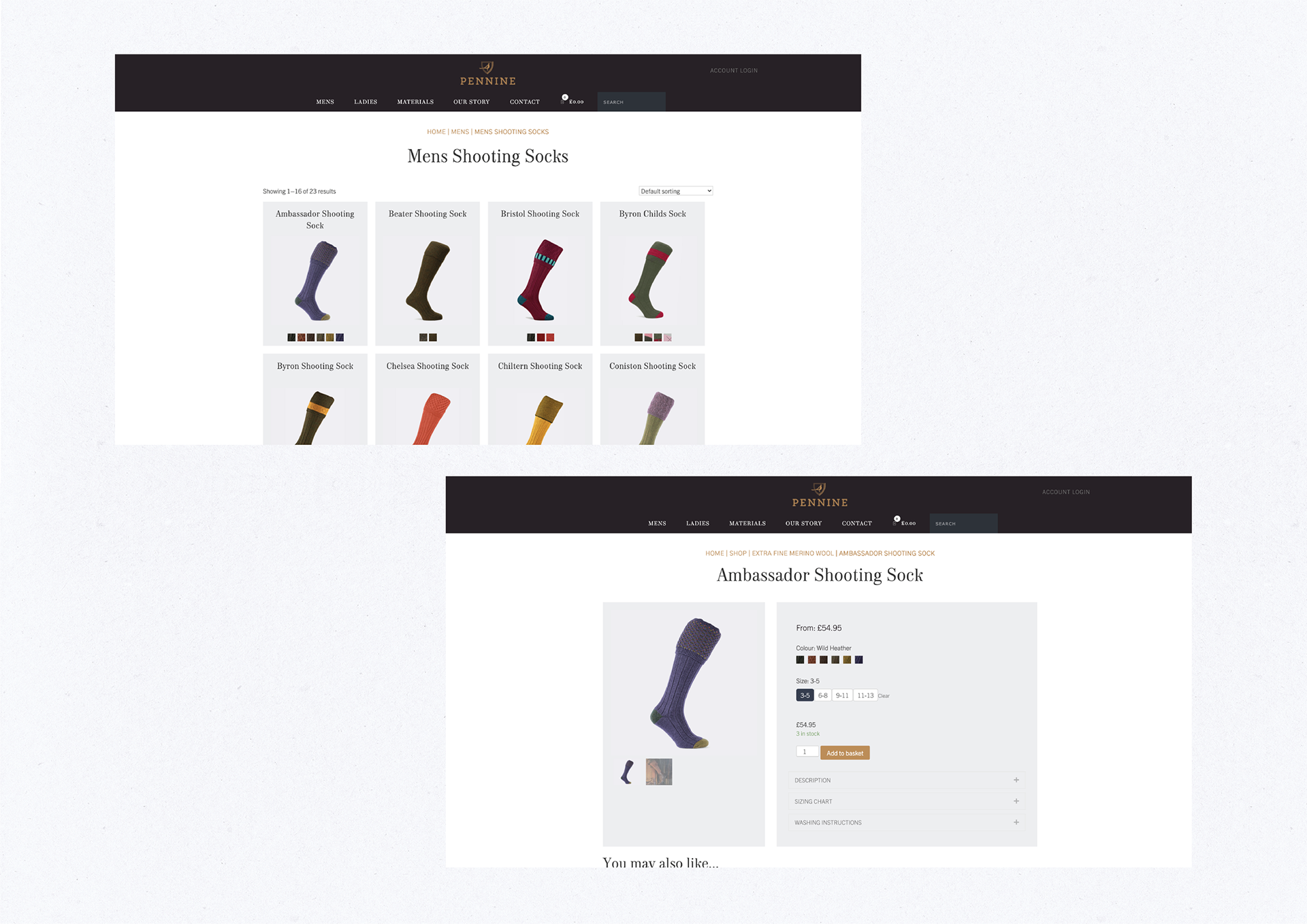
Task: Open basket icon in lower product page header
Action: (x=896, y=521)
